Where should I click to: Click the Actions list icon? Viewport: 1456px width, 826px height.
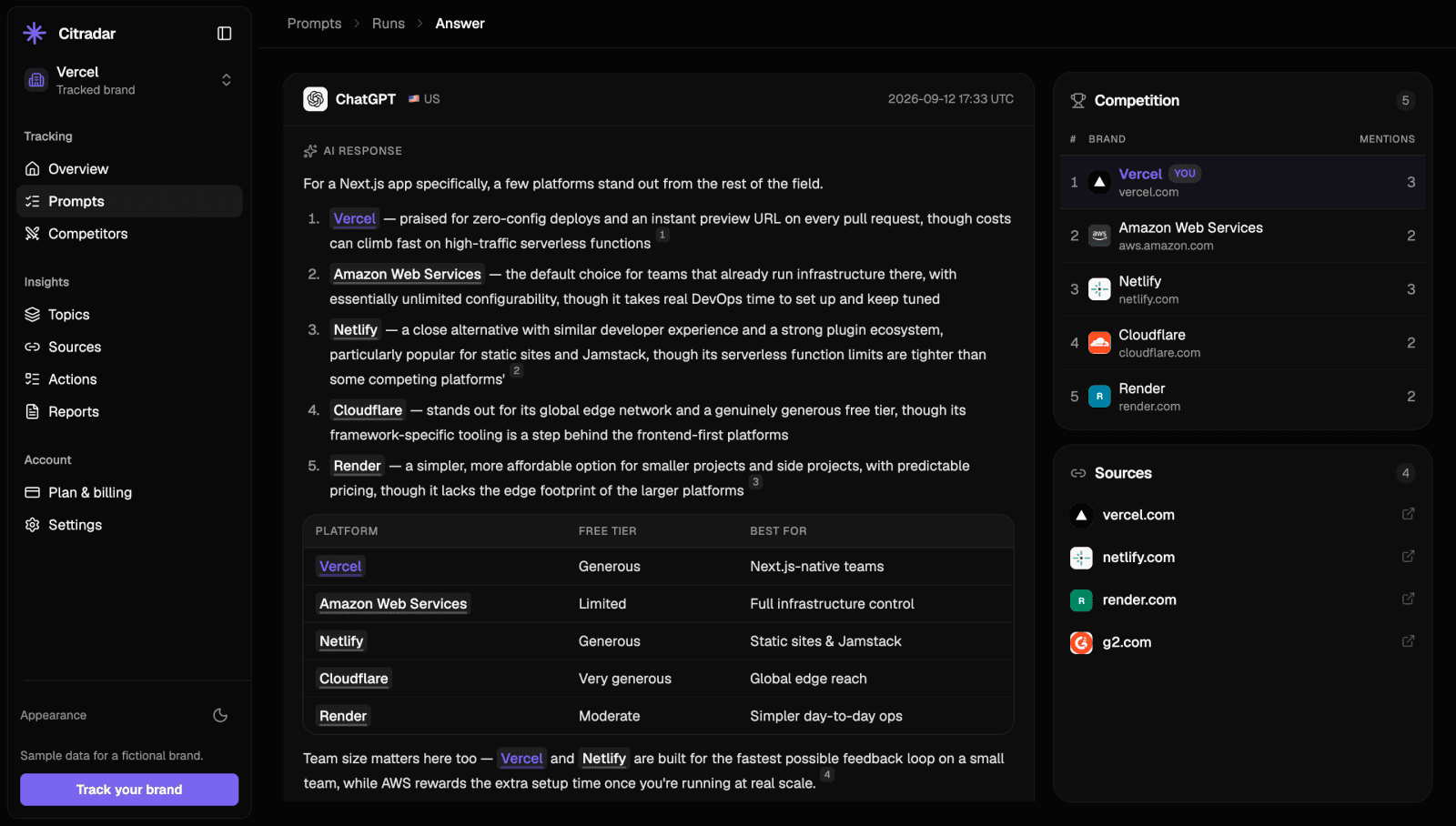(x=33, y=379)
